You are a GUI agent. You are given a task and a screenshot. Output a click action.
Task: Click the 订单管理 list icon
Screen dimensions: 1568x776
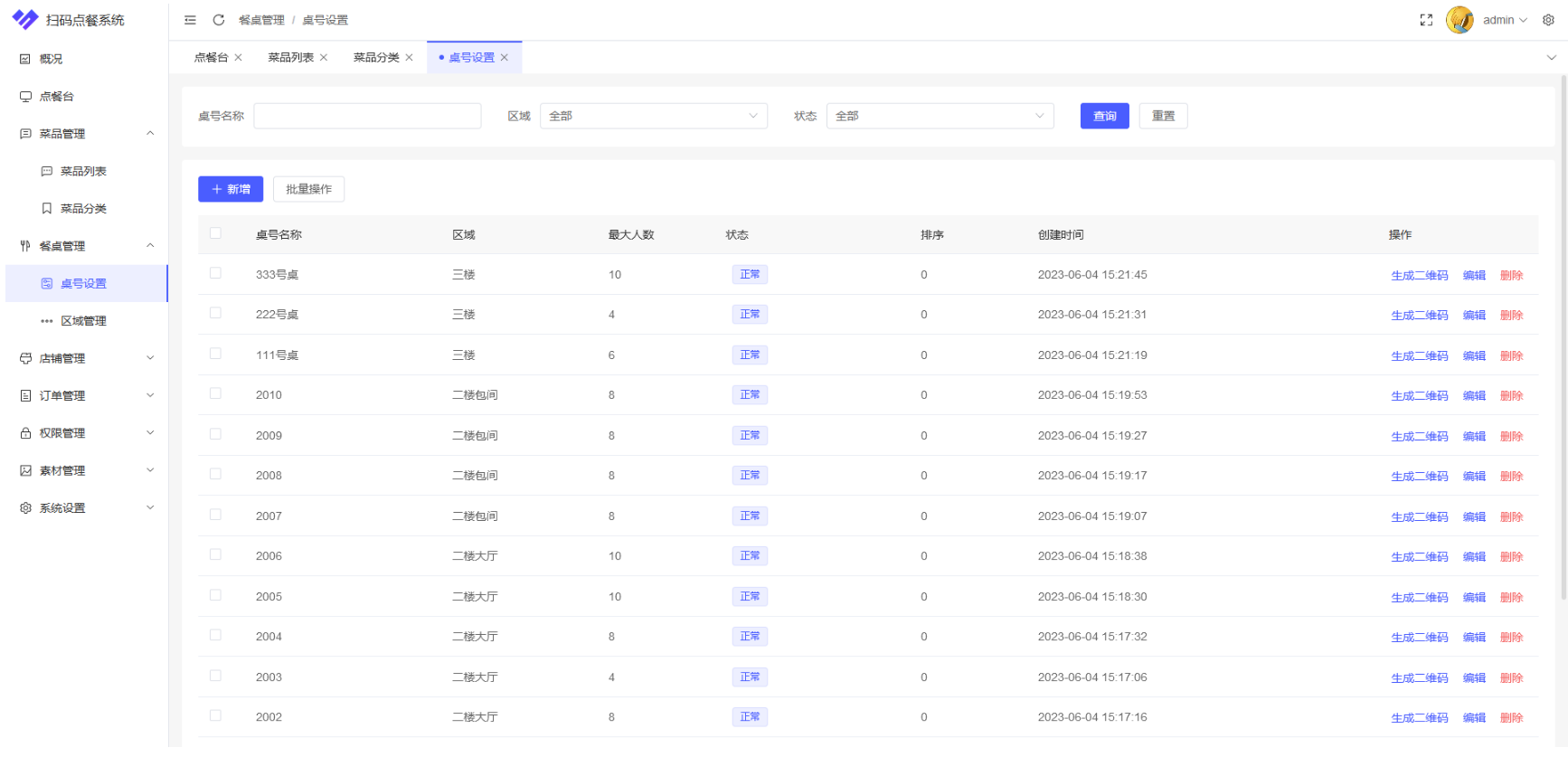tap(25, 395)
